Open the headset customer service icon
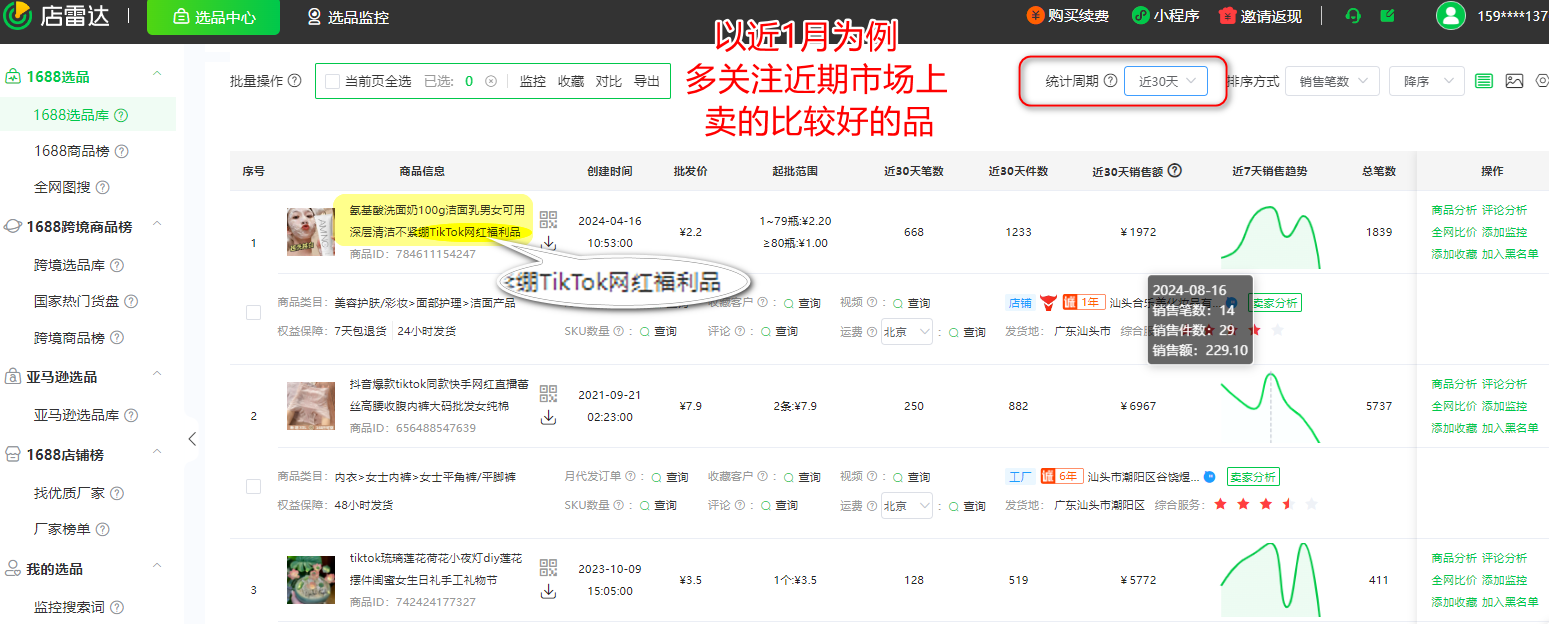Viewport: 1549px width, 624px height. 1352,15
